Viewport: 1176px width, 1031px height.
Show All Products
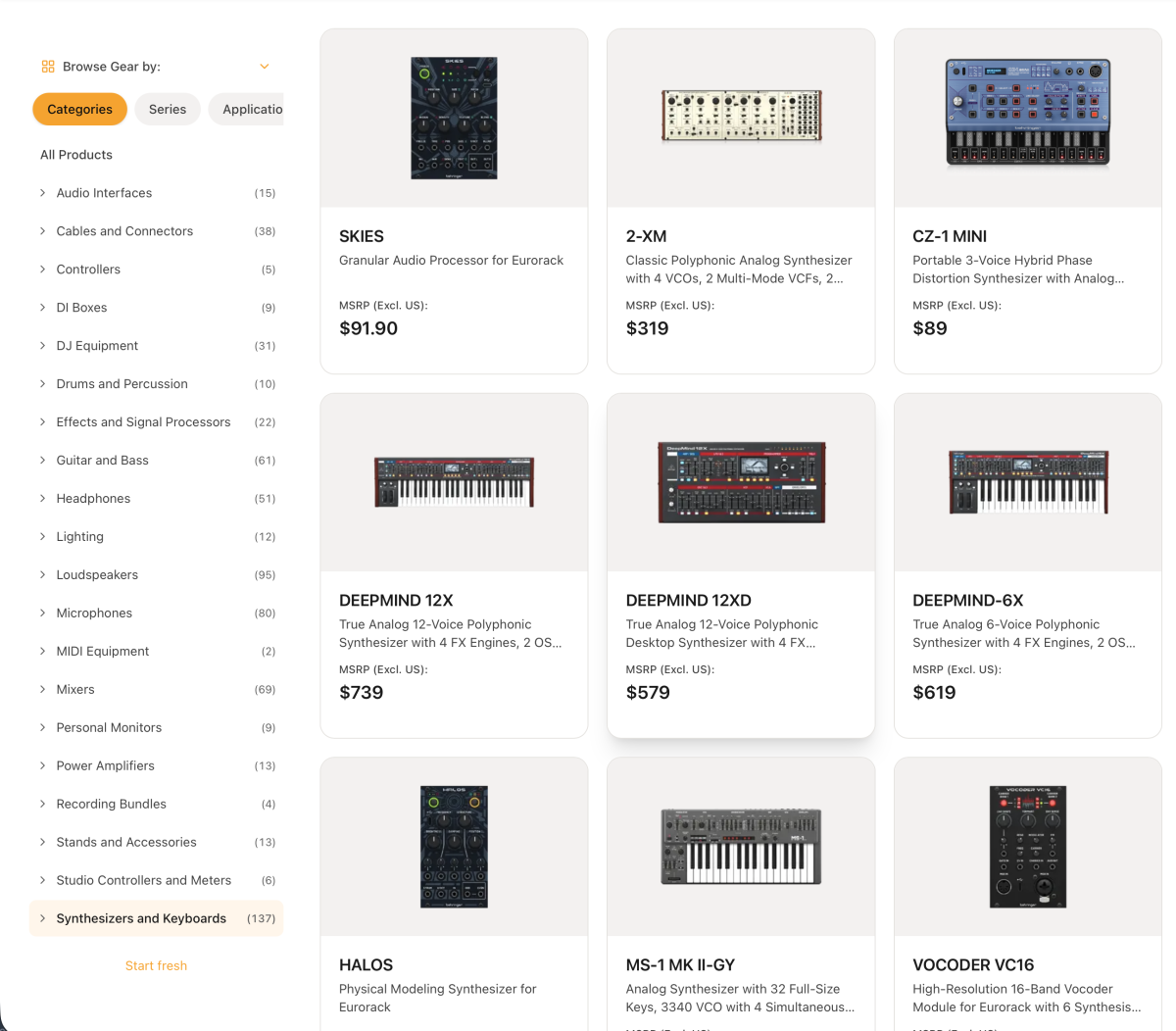coord(76,155)
